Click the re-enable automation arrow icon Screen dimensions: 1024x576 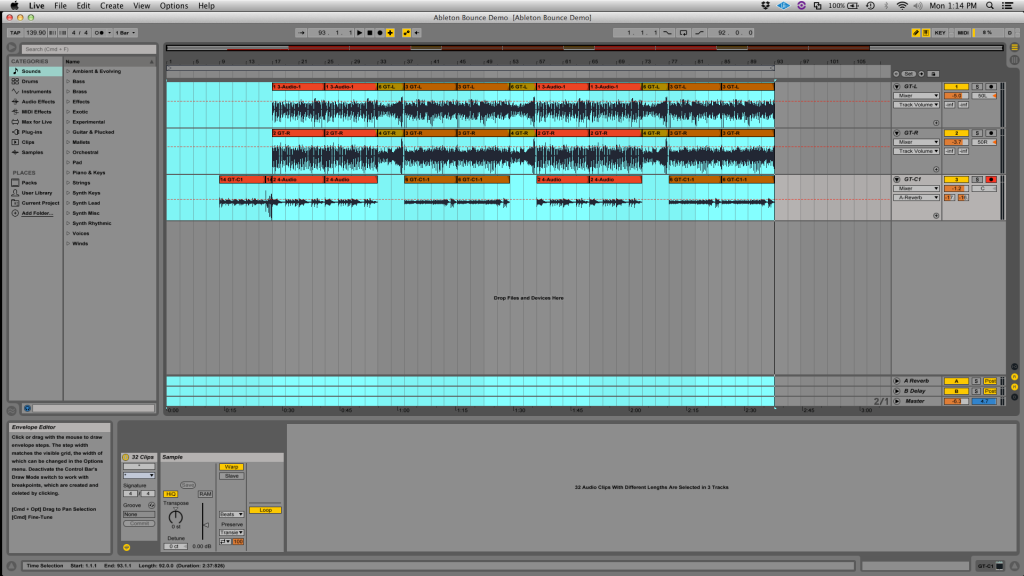417,33
